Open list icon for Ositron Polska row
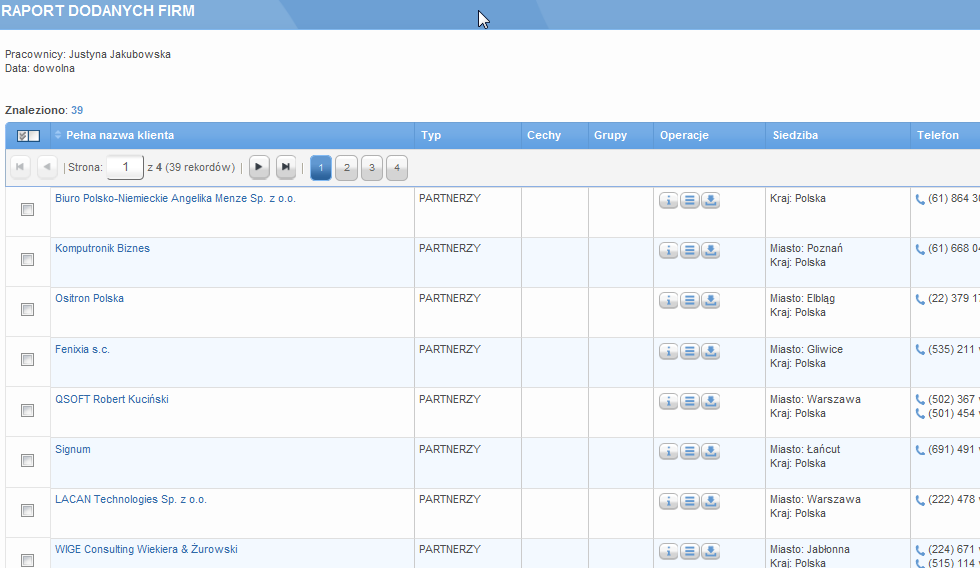The image size is (980, 568). coord(689,301)
